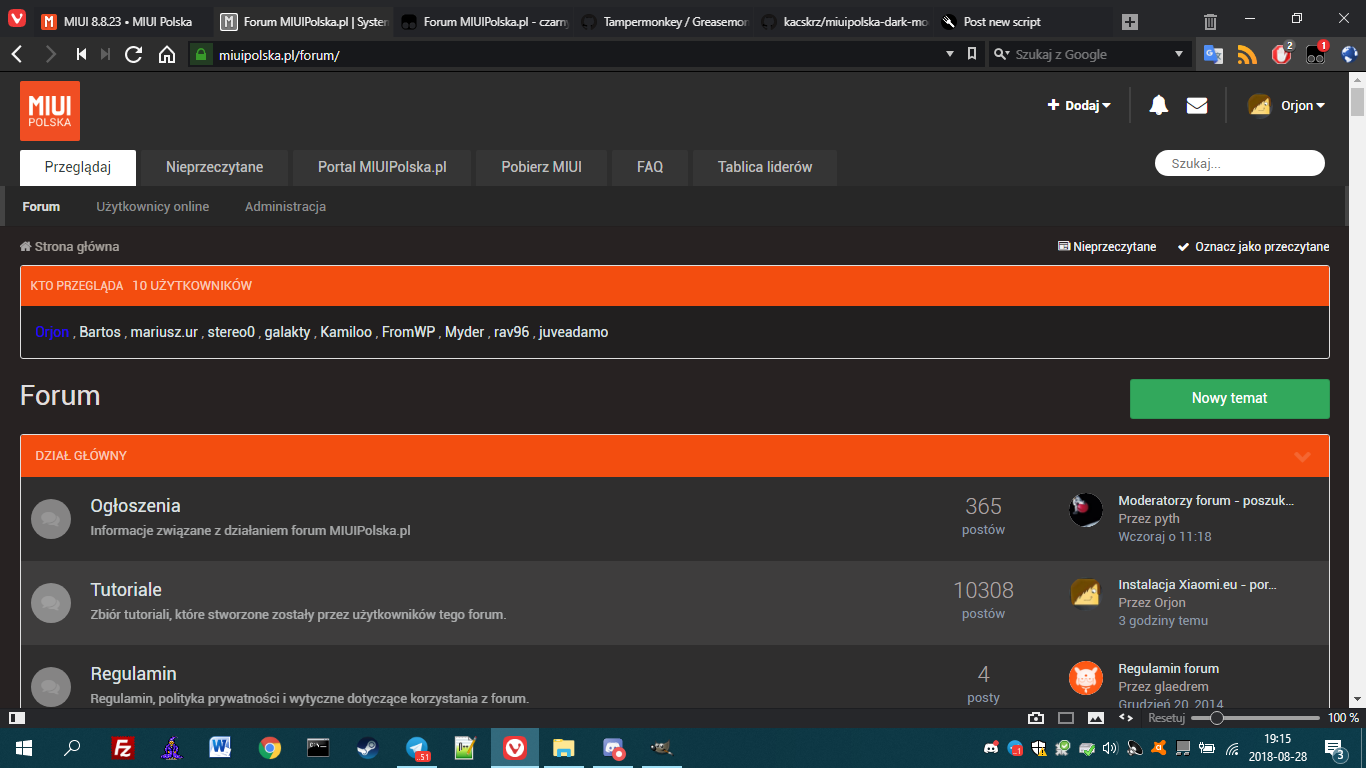The height and width of the screenshot is (768, 1366).
Task: Open the Tablica liderów tab
Action: (764, 167)
